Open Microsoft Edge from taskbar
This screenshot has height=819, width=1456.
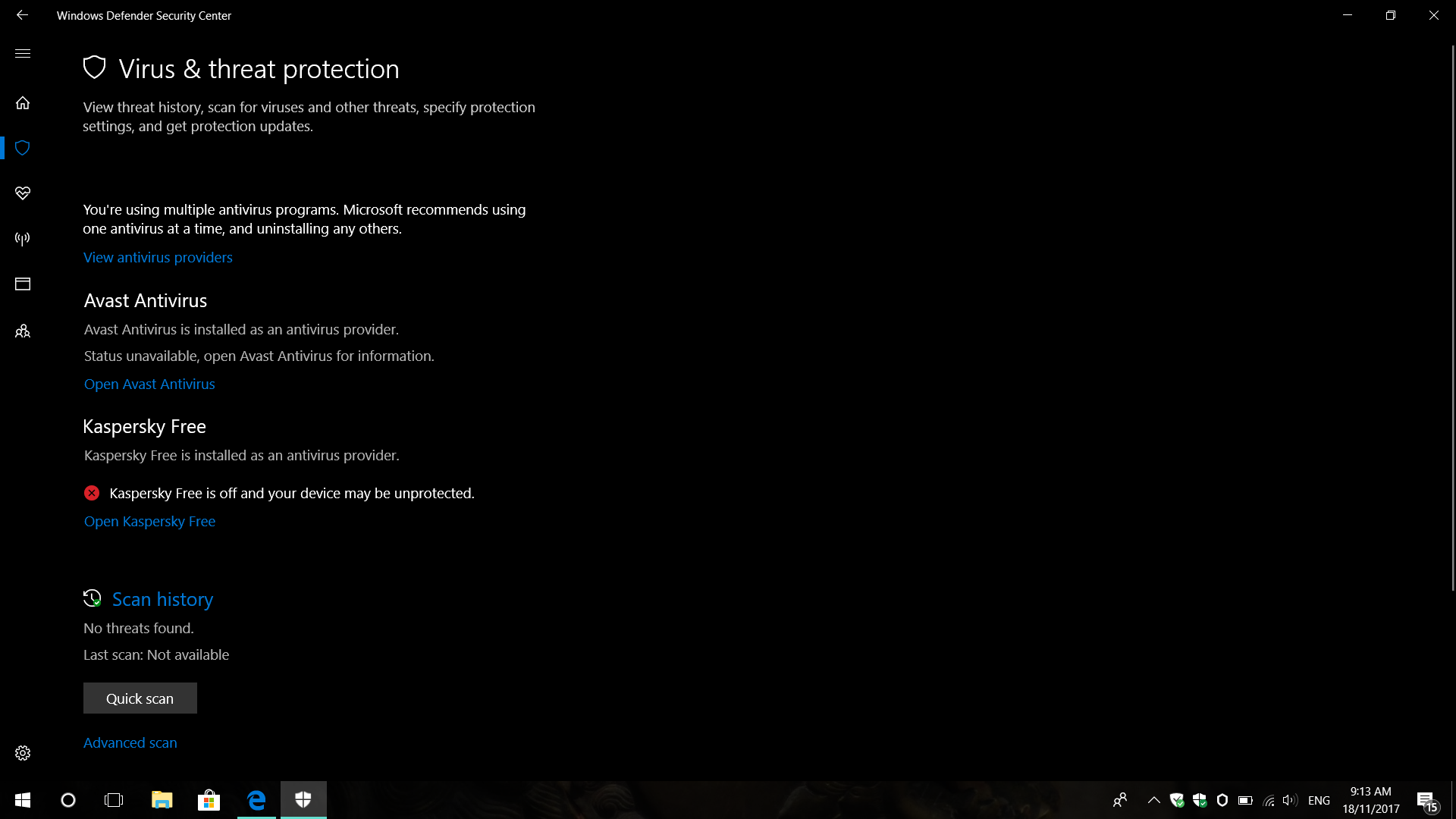coord(256,800)
